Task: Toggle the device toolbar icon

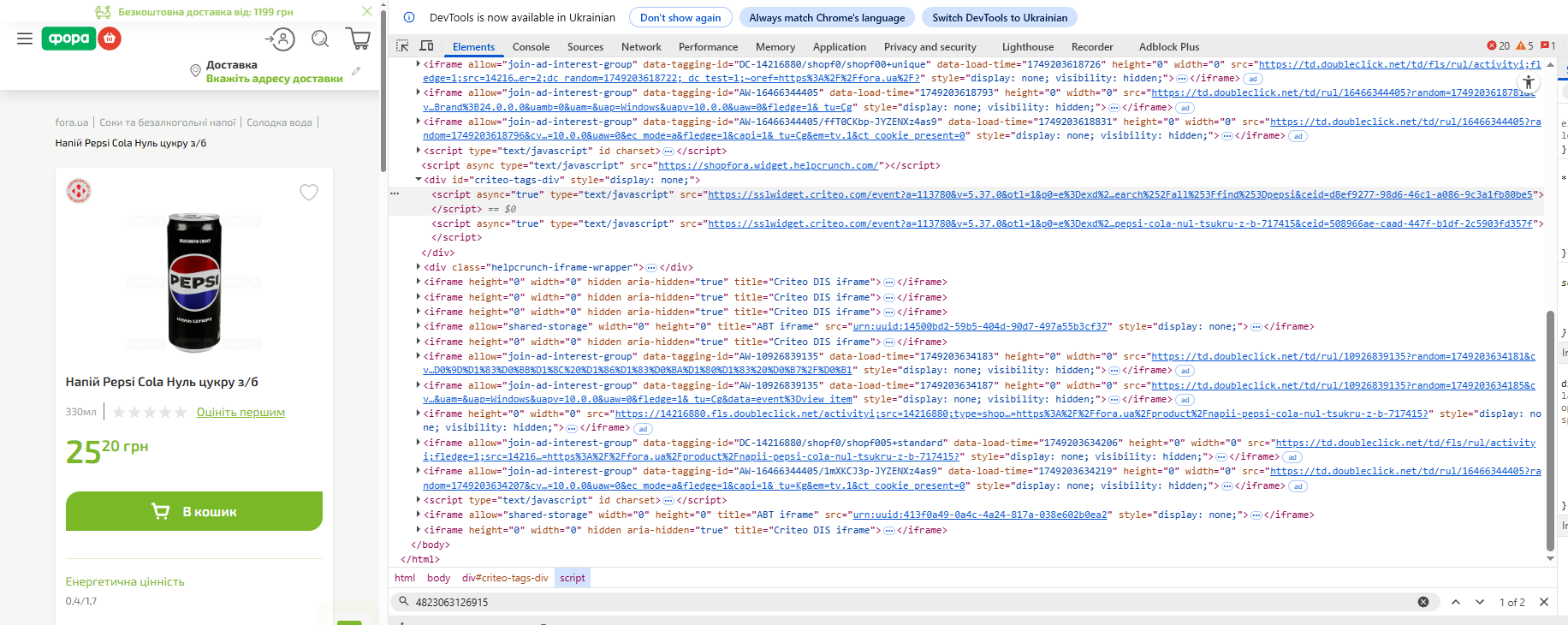Action: coord(426,46)
